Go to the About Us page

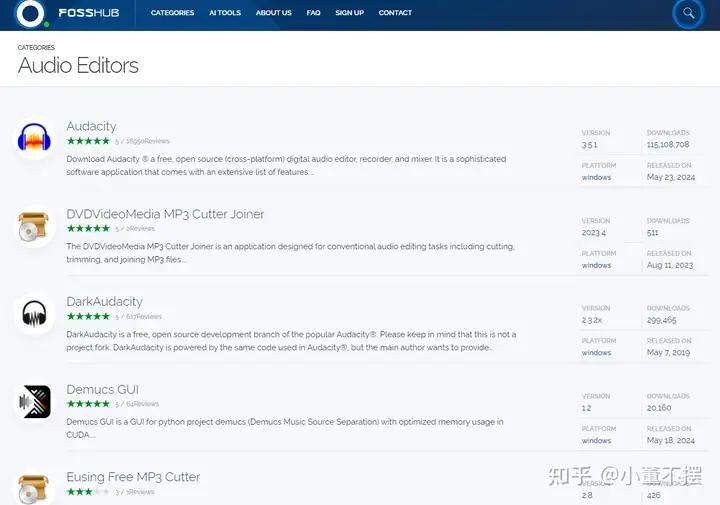tap(273, 13)
